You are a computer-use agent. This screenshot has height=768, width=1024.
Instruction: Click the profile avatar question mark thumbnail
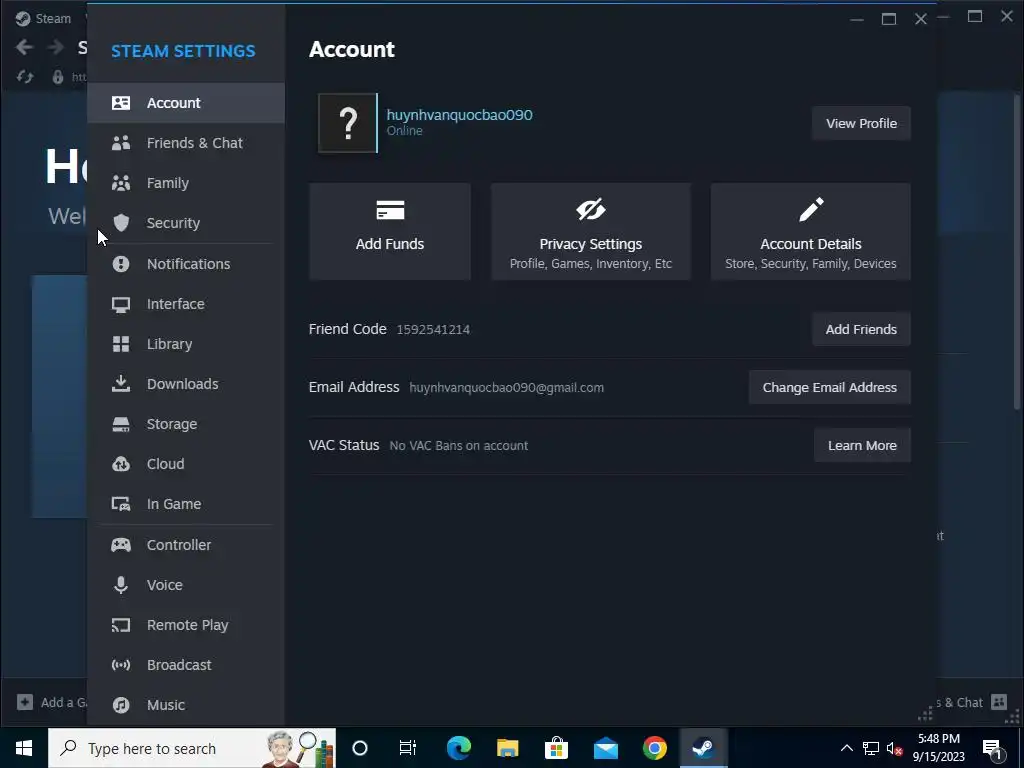(x=347, y=123)
